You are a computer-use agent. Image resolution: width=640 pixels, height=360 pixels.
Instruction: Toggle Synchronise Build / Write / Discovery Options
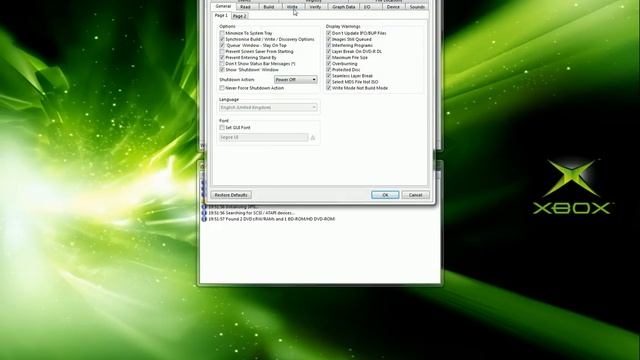coord(222,39)
